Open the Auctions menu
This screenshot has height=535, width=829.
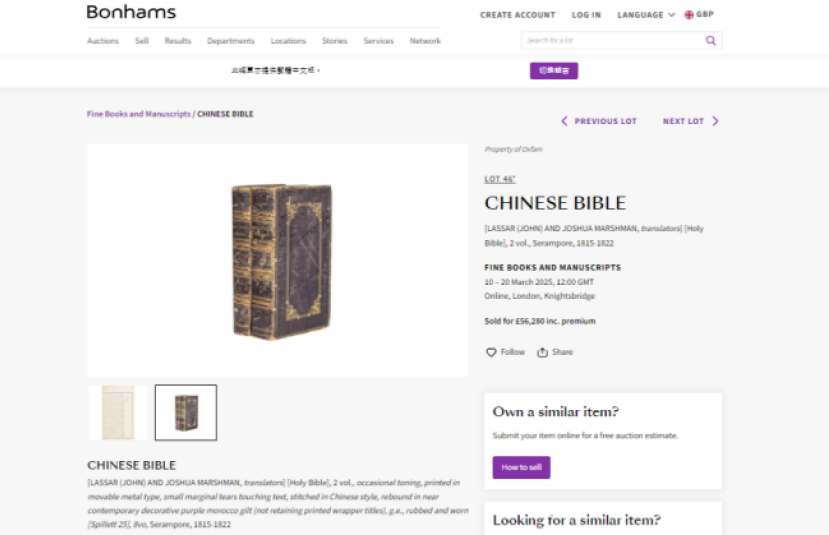point(103,41)
